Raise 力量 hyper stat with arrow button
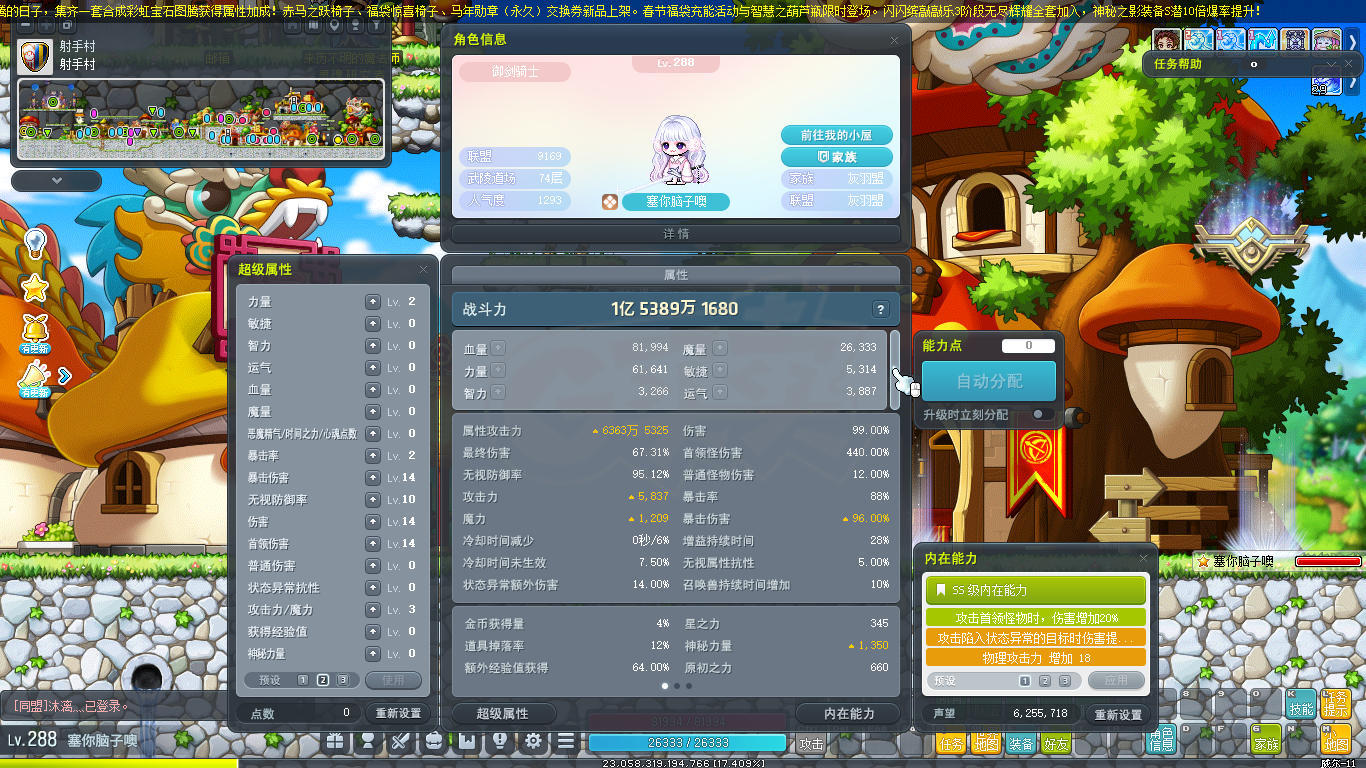 373,301
